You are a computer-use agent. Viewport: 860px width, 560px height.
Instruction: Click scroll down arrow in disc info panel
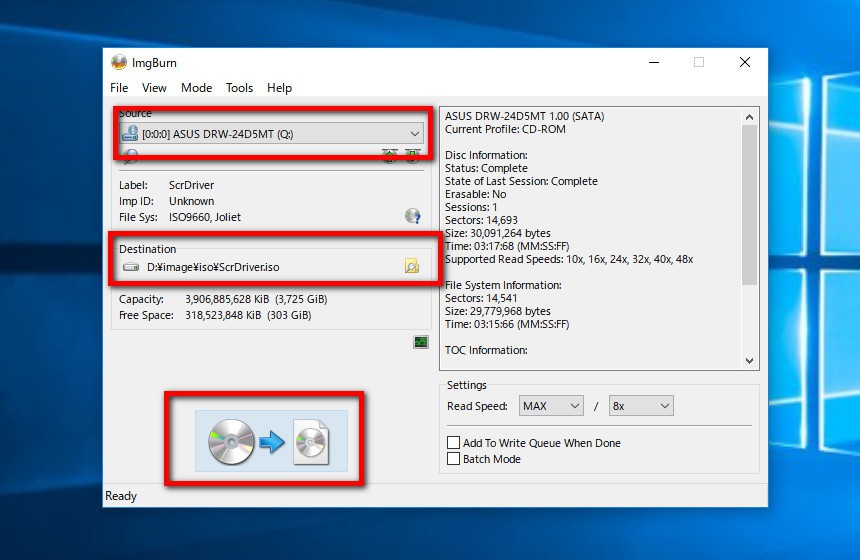point(750,361)
